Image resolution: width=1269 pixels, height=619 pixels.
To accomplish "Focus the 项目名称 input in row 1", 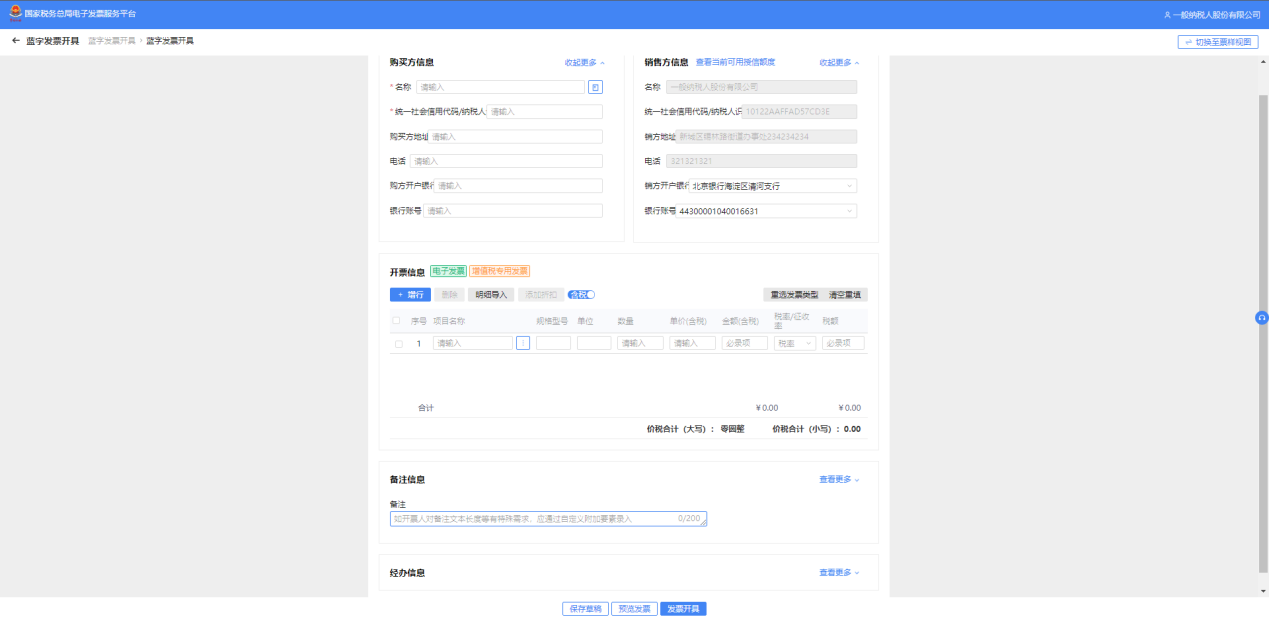I will pyautogui.click(x=473, y=343).
